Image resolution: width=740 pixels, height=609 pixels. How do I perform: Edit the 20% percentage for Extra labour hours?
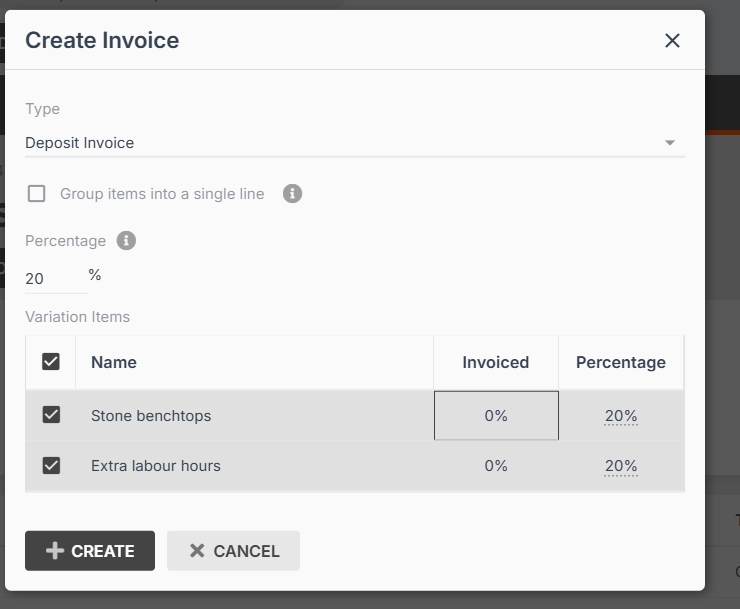621,466
